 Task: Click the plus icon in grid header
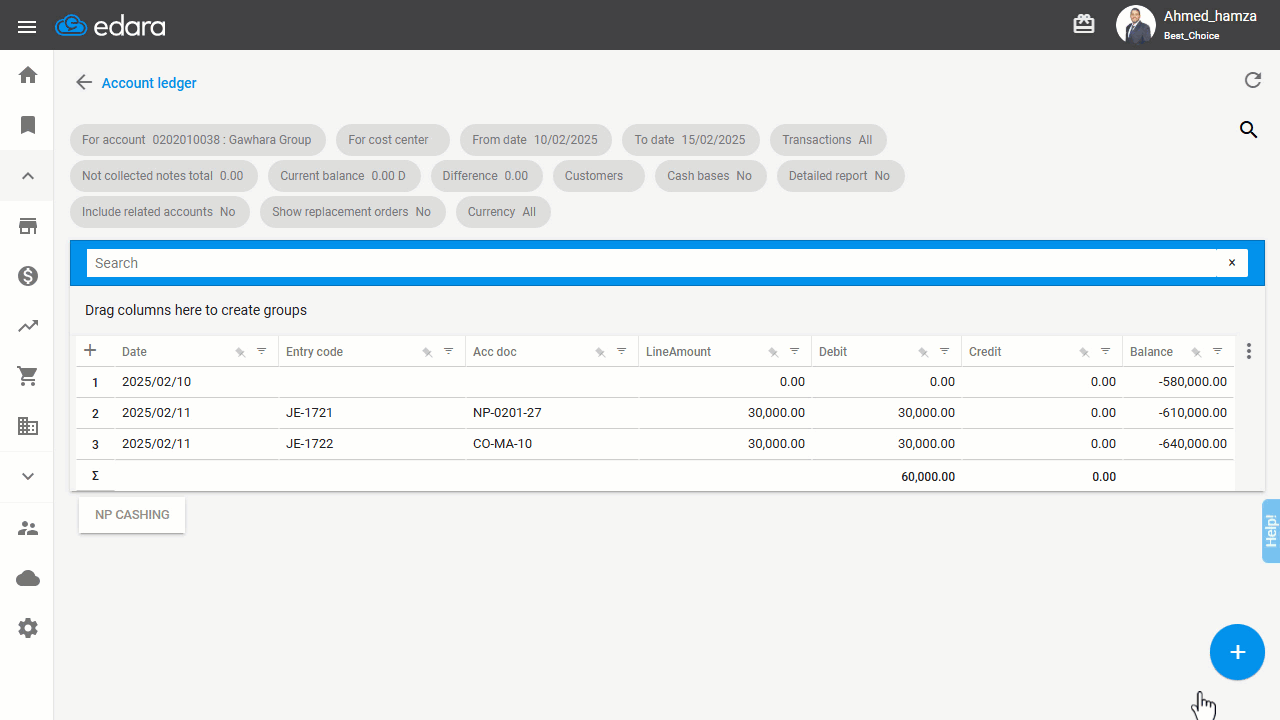[90, 350]
